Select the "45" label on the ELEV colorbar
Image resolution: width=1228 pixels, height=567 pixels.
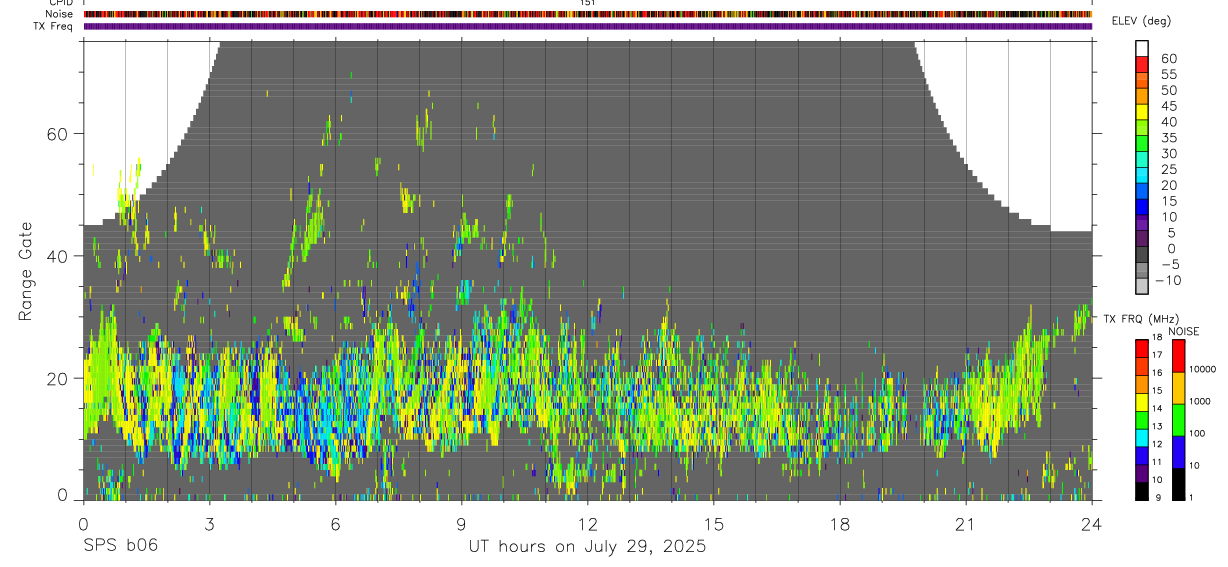click(1168, 106)
